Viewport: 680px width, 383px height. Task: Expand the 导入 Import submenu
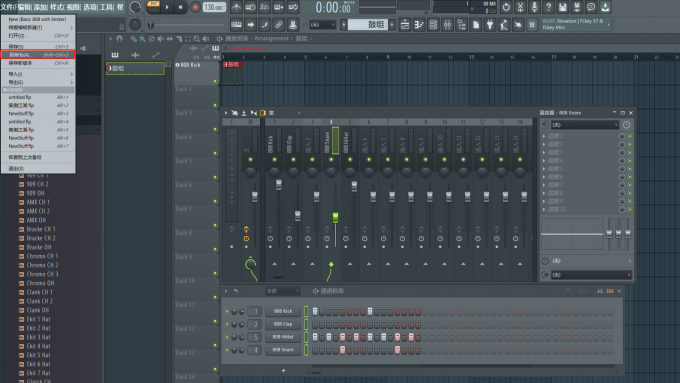[38, 74]
